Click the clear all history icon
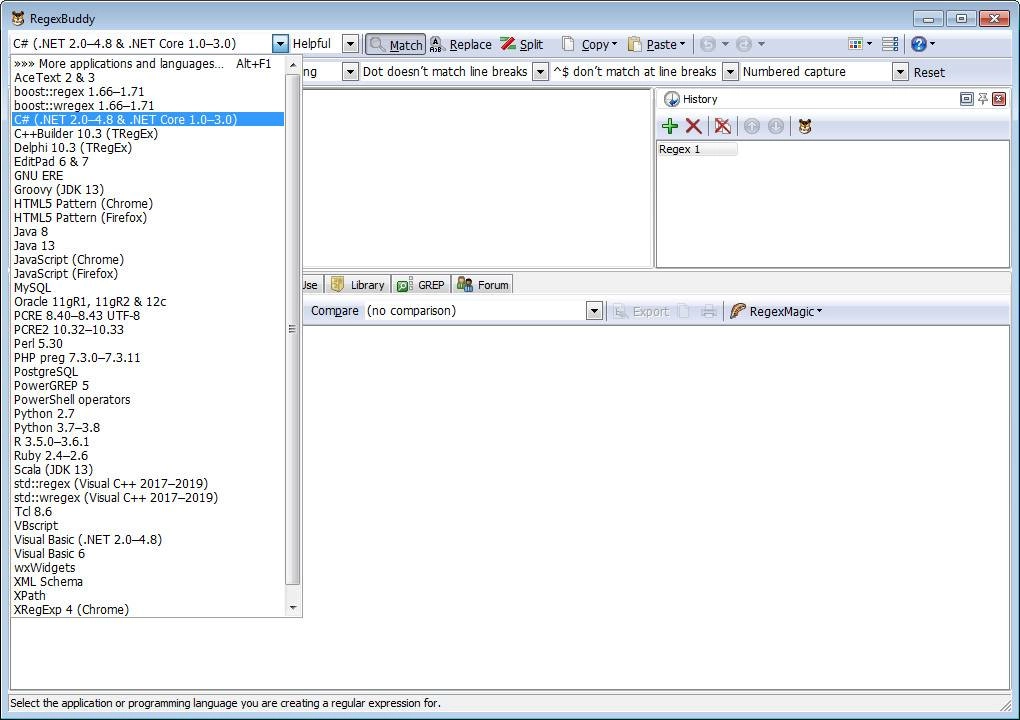Image resolution: width=1020 pixels, height=720 pixels. [x=723, y=126]
